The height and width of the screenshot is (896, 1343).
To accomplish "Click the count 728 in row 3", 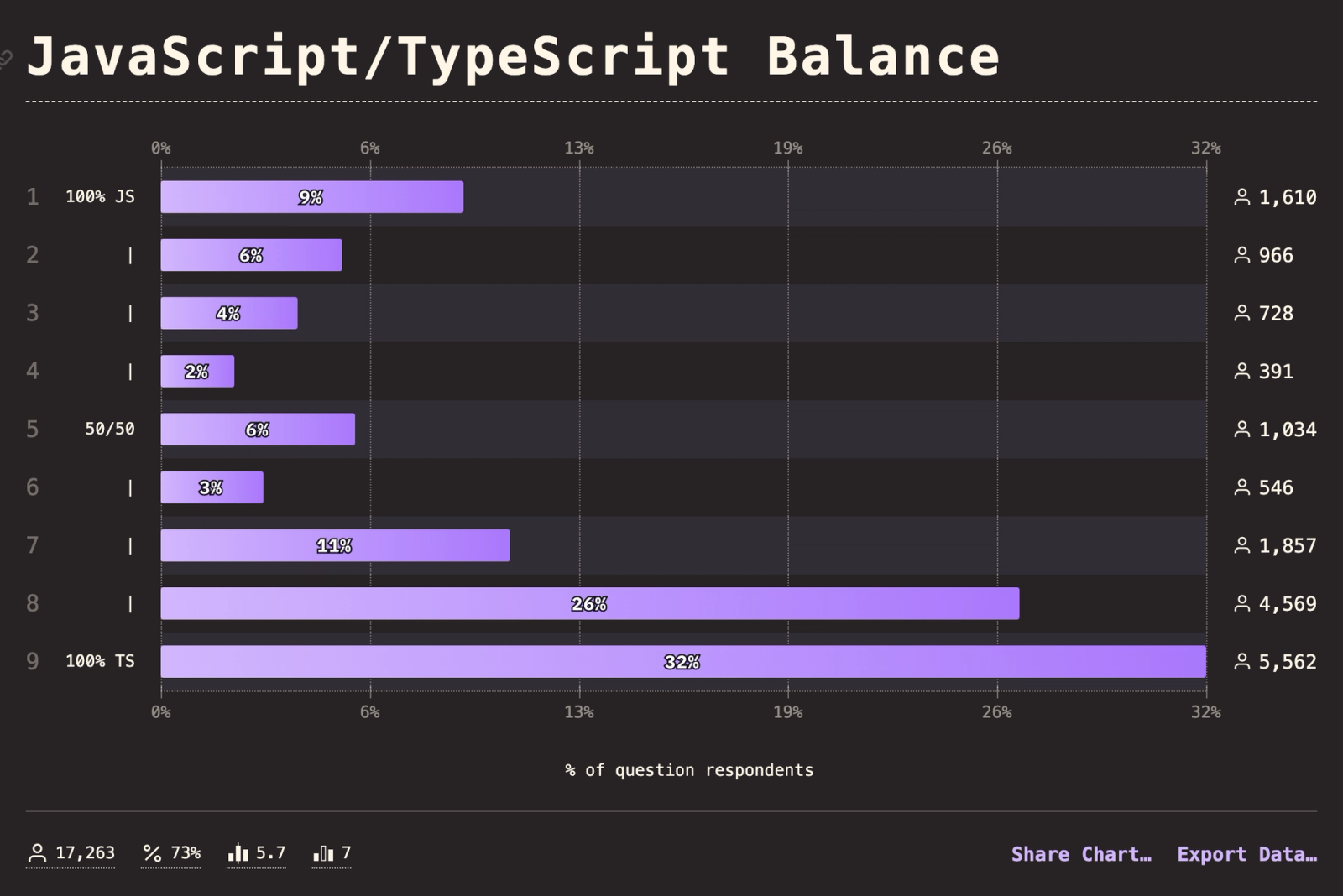I will (x=1276, y=313).
